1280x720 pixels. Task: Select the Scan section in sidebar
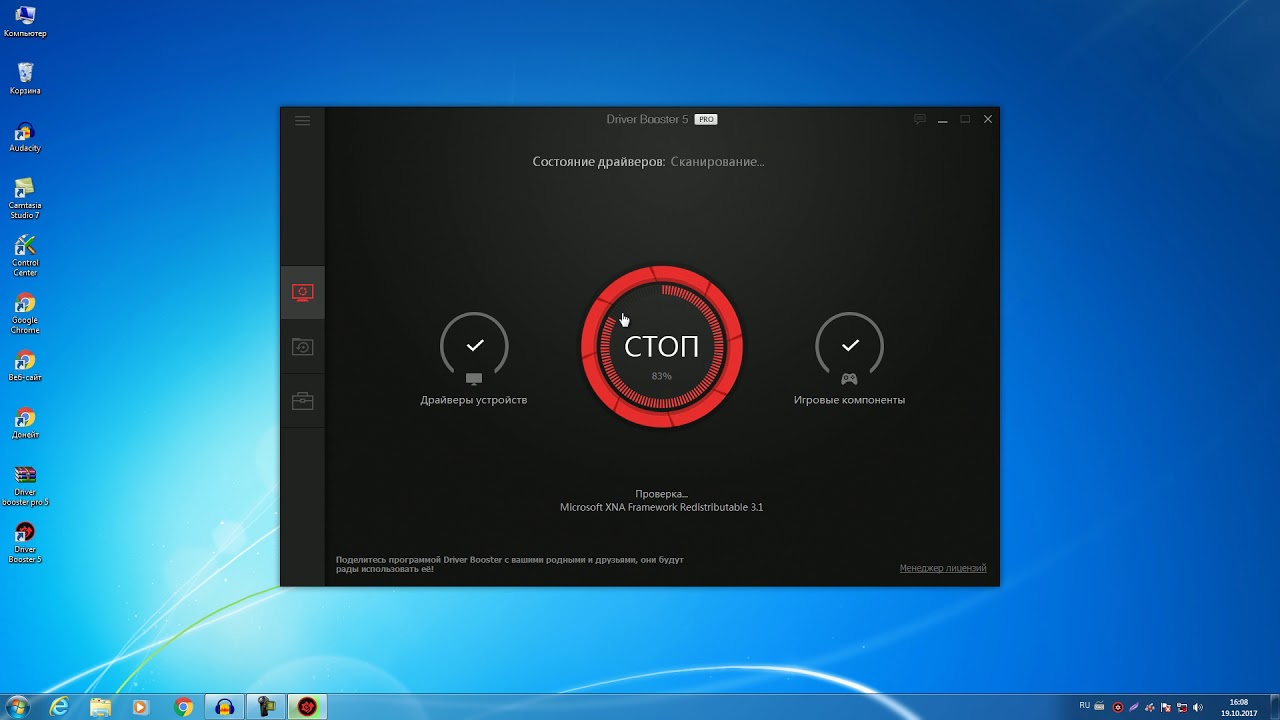[x=302, y=292]
